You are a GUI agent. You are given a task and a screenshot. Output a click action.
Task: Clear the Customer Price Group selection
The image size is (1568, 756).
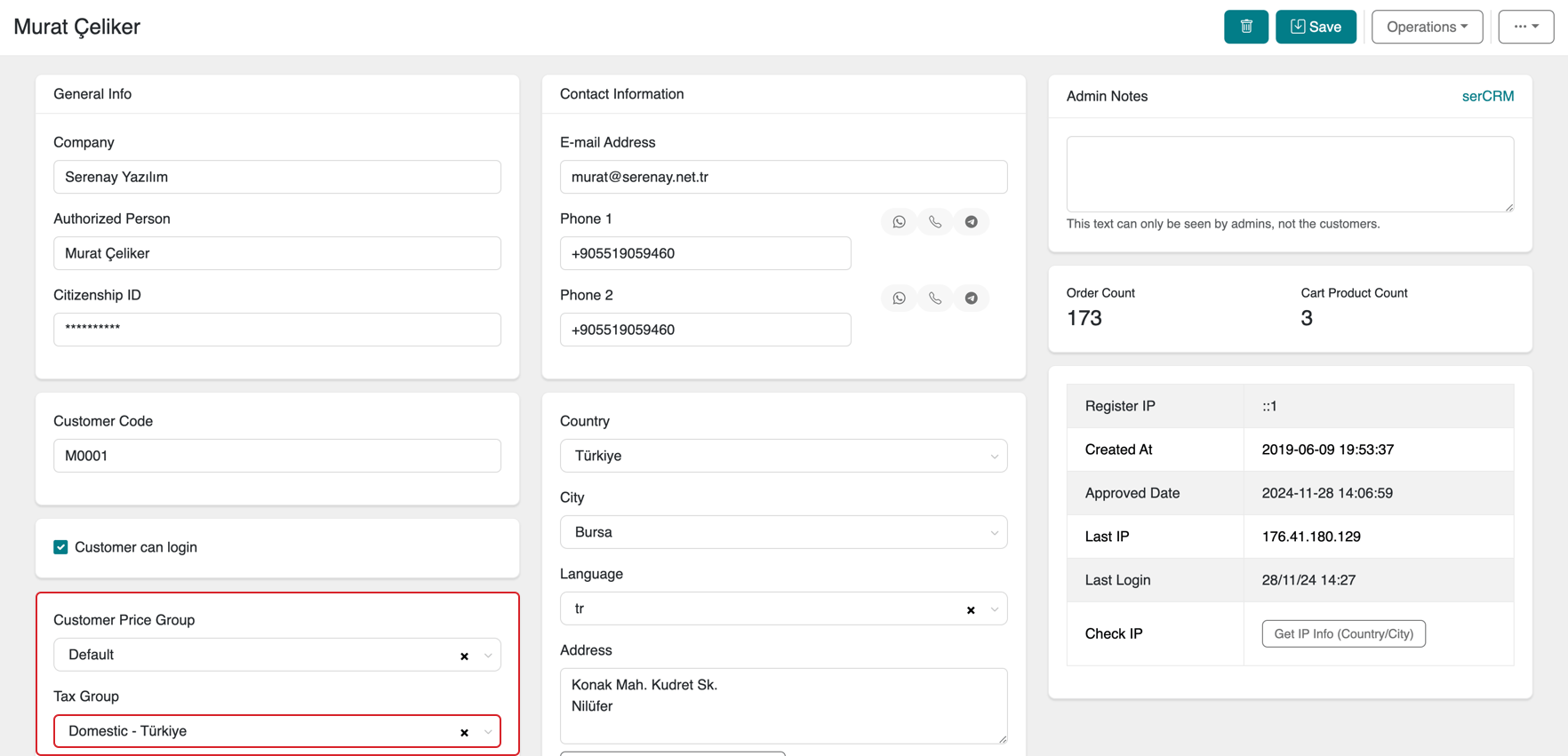click(464, 657)
